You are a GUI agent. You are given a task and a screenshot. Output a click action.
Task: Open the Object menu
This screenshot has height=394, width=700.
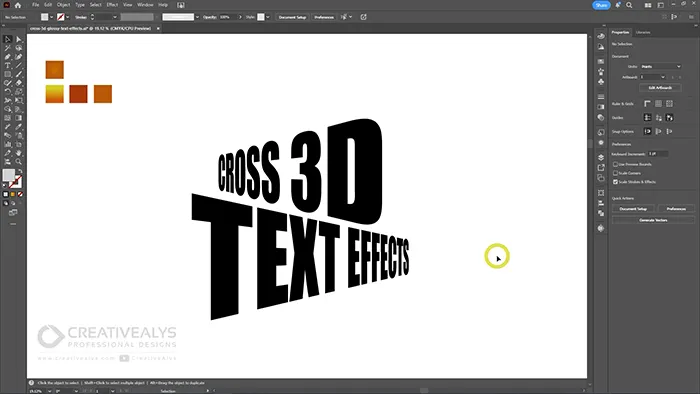tap(63, 5)
